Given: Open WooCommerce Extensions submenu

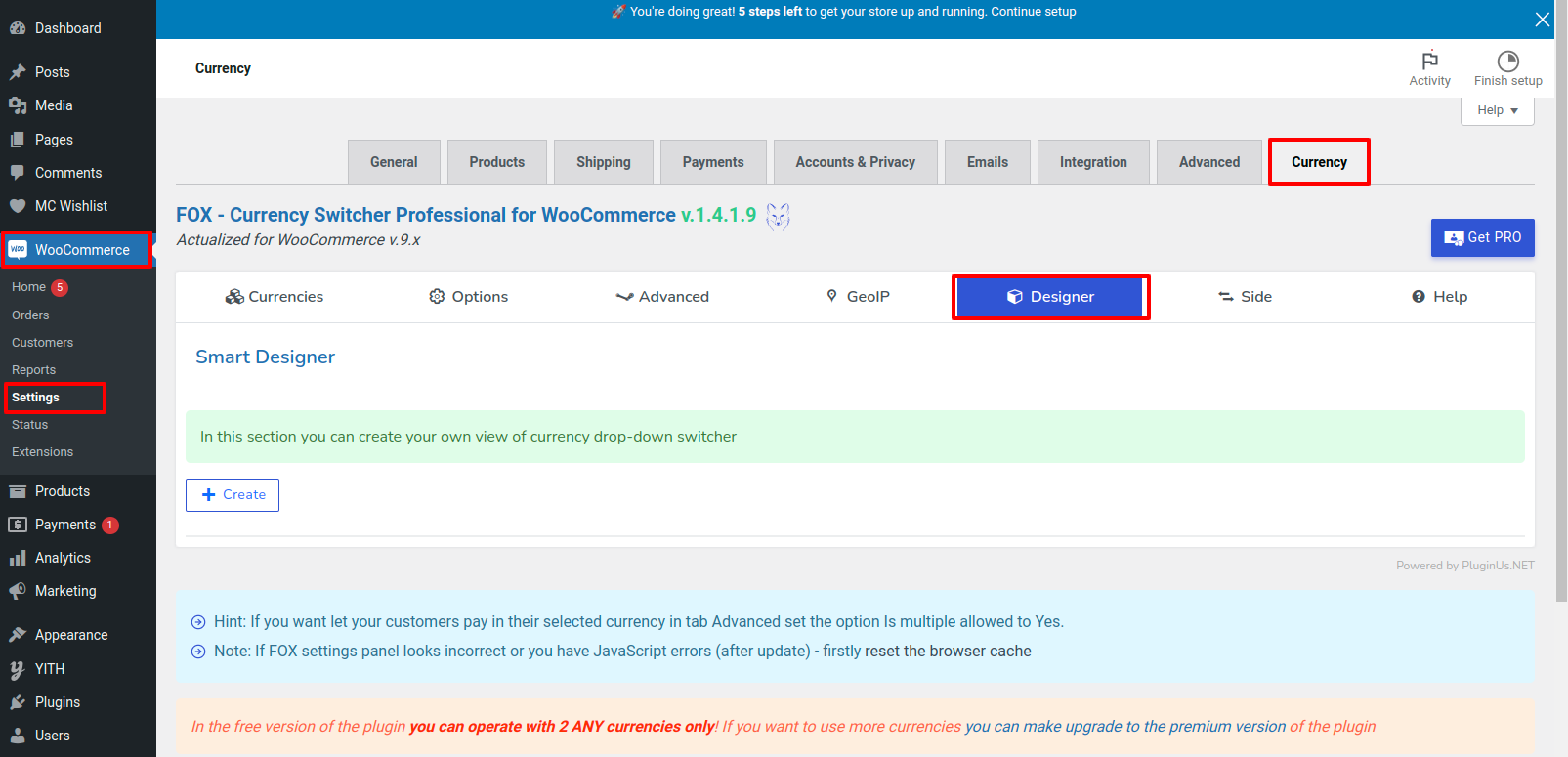Looking at the screenshot, I should [42, 452].
